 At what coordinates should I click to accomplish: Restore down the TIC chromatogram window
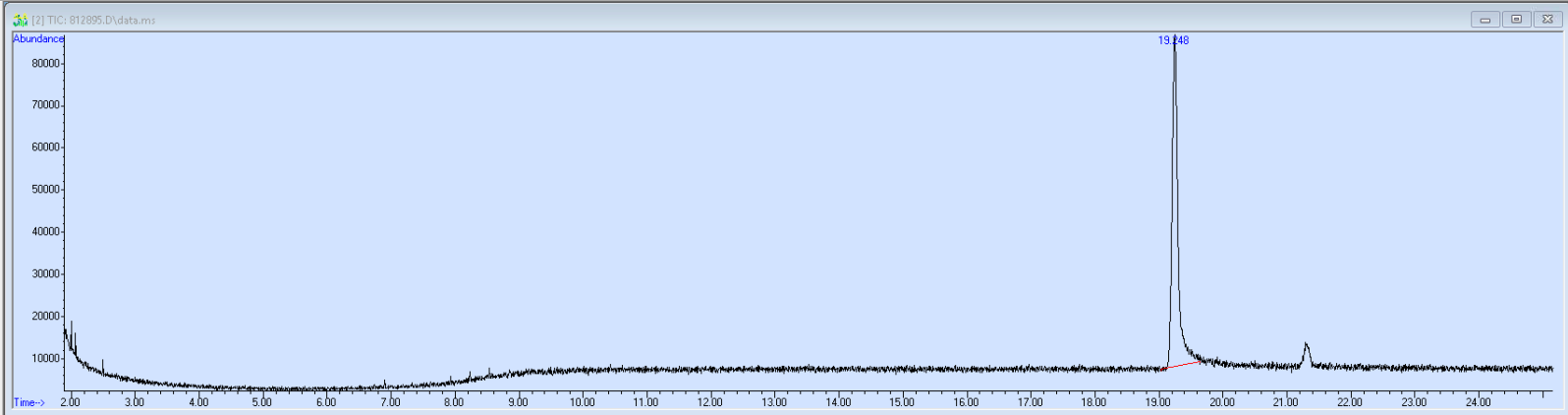point(1516,20)
